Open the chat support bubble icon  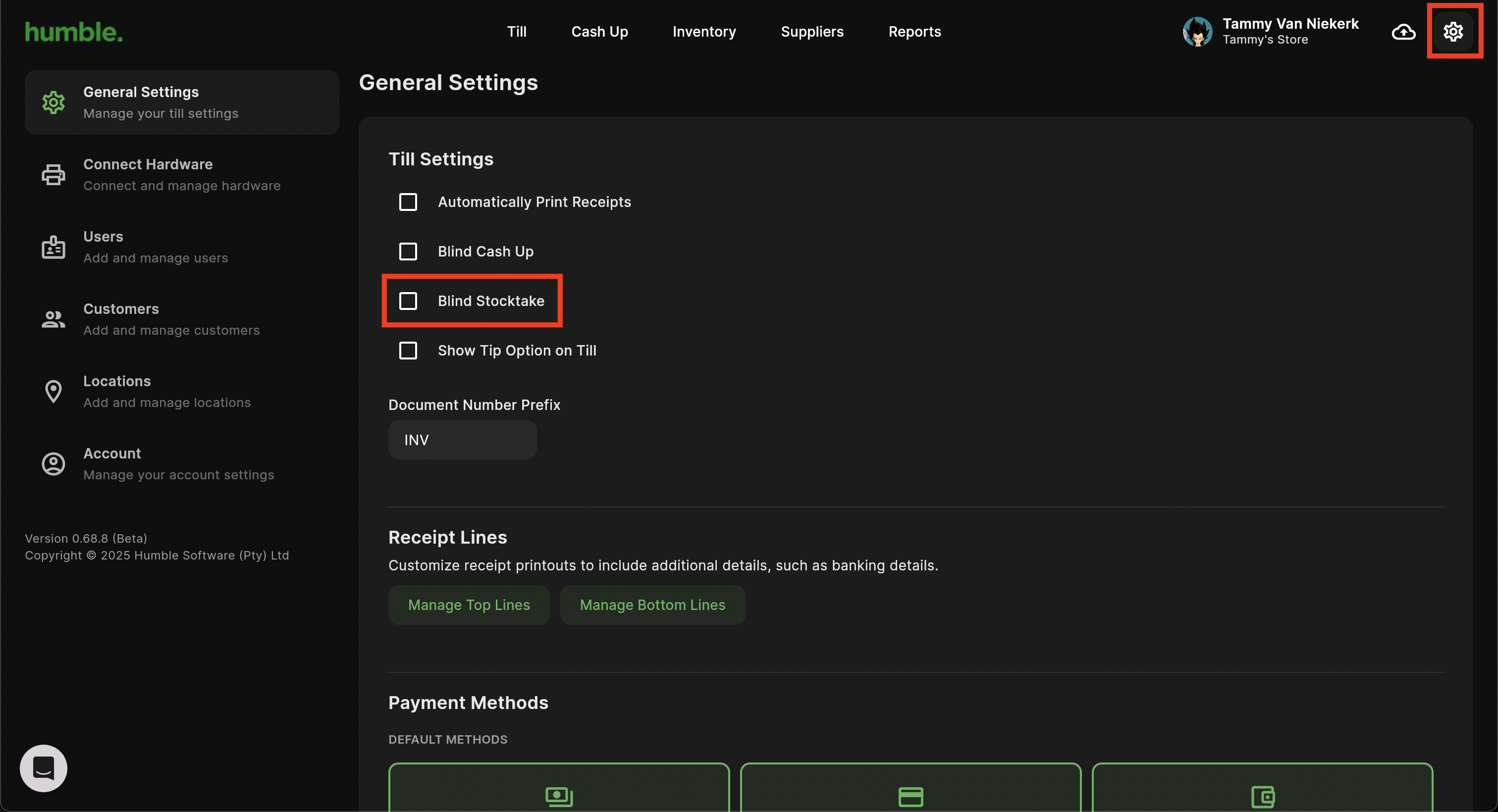click(x=44, y=768)
